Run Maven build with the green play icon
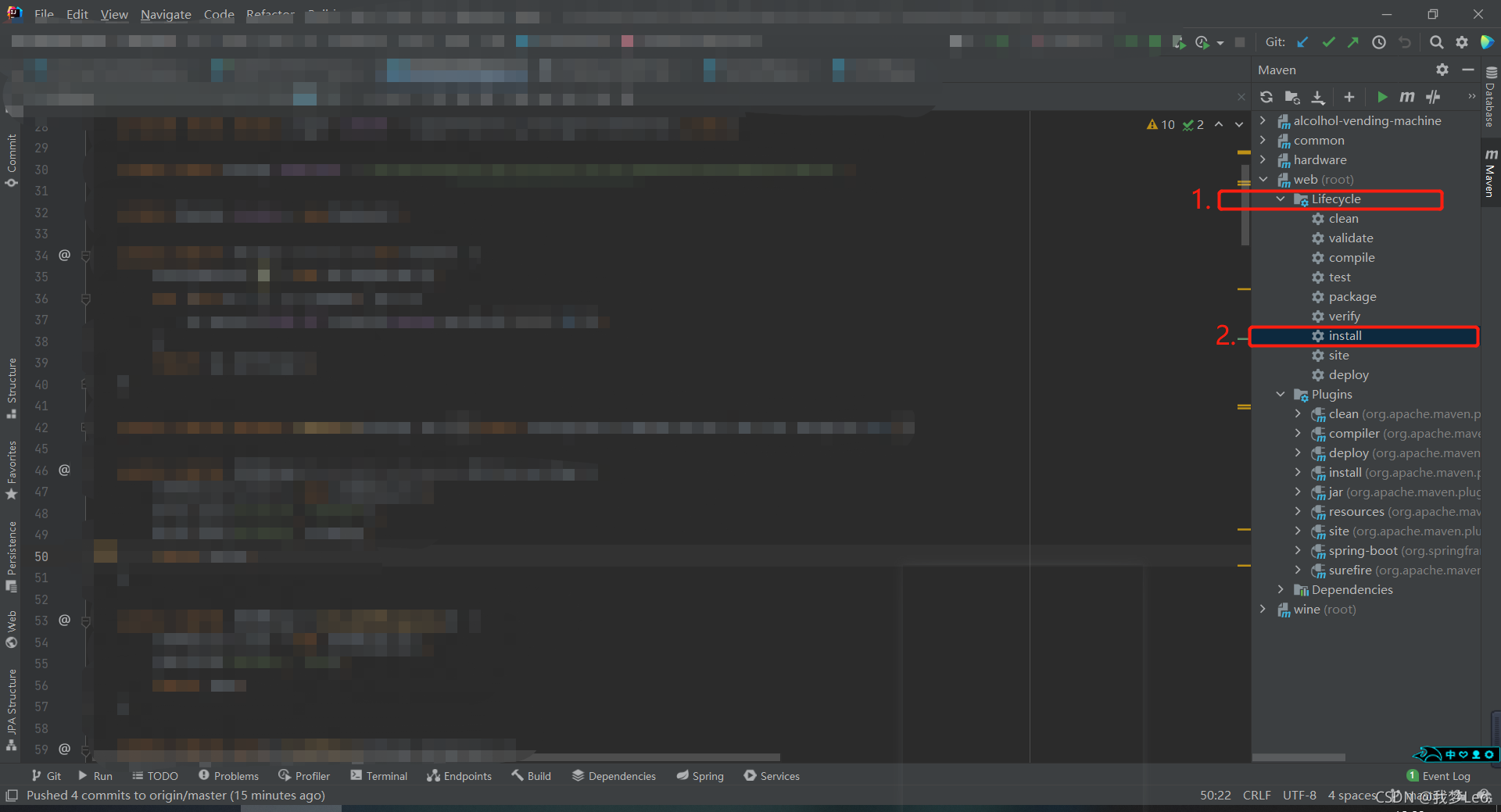 [x=1382, y=97]
